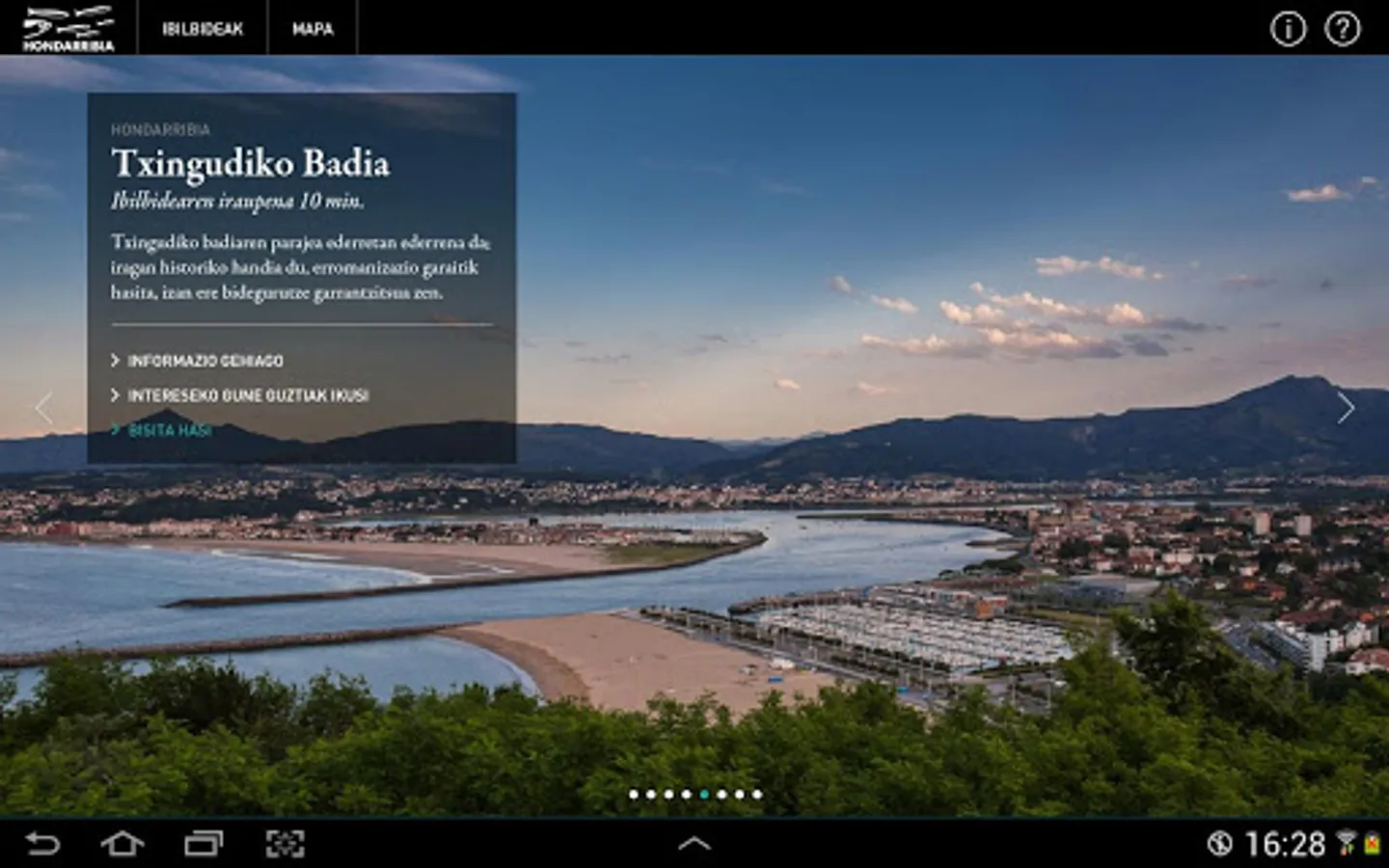
Task: Select the seventh carousel dot
Action: tap(739, 795)
